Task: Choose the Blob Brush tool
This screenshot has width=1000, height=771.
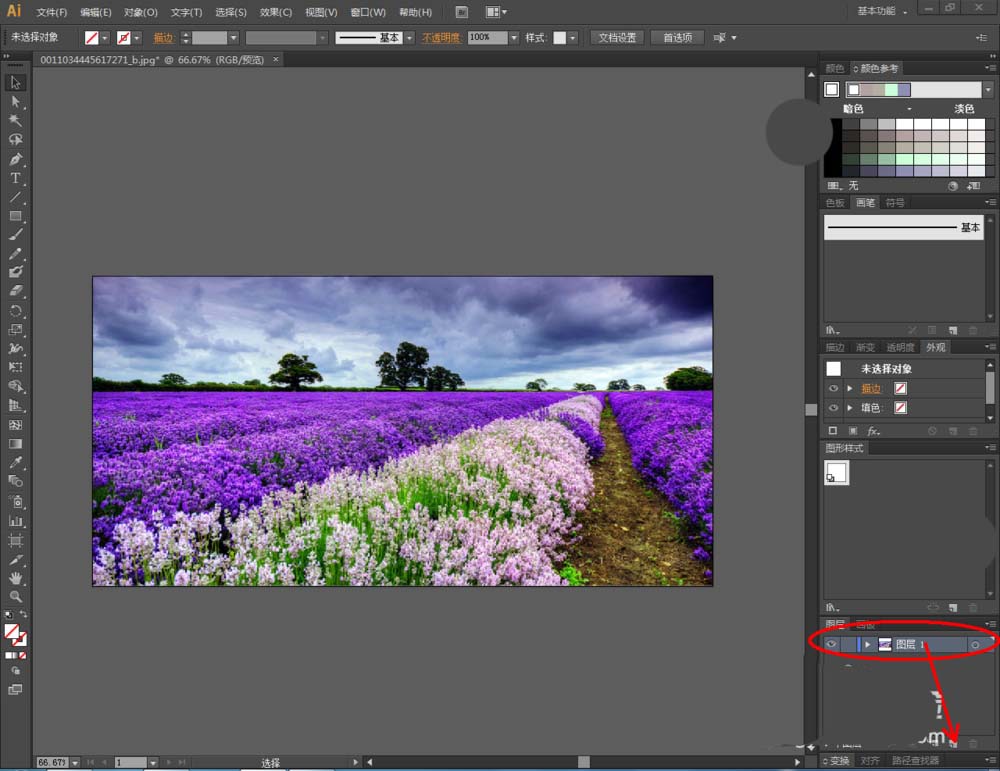Action: [15, 272]
